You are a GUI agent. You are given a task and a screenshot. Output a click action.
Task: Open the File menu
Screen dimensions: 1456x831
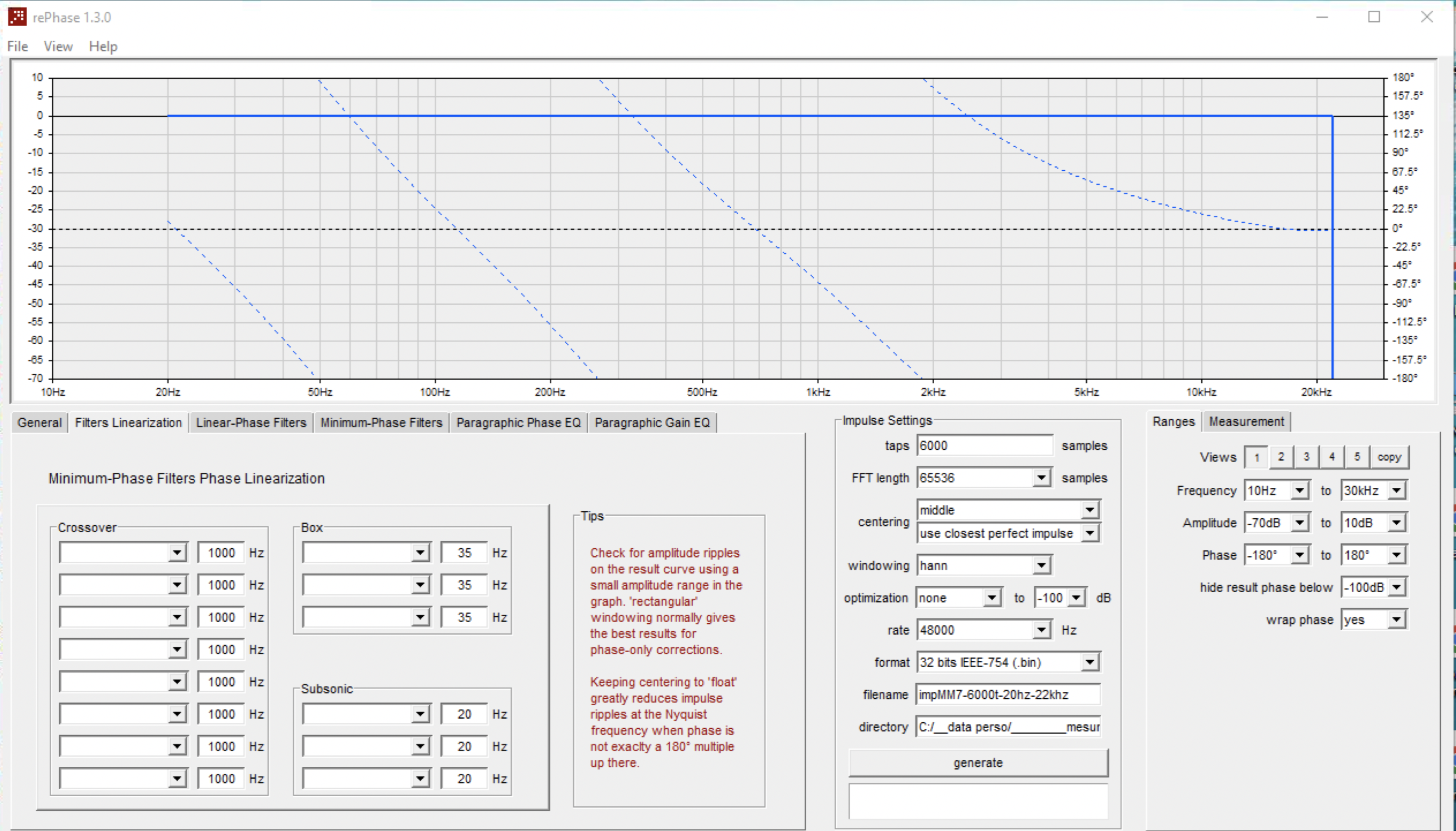[x=18, y=46]
